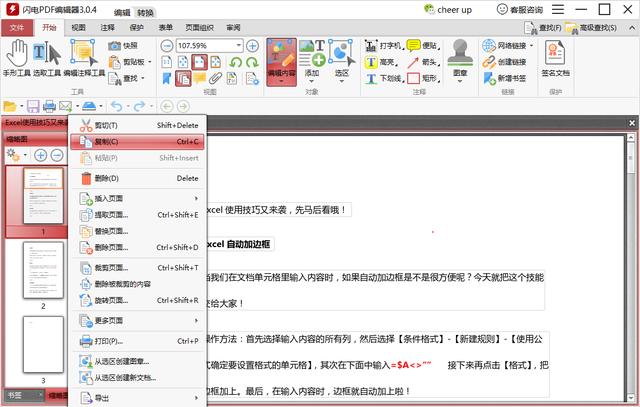
Task: Switch to the 视图 ribbon tab
Action: (78, 27)
